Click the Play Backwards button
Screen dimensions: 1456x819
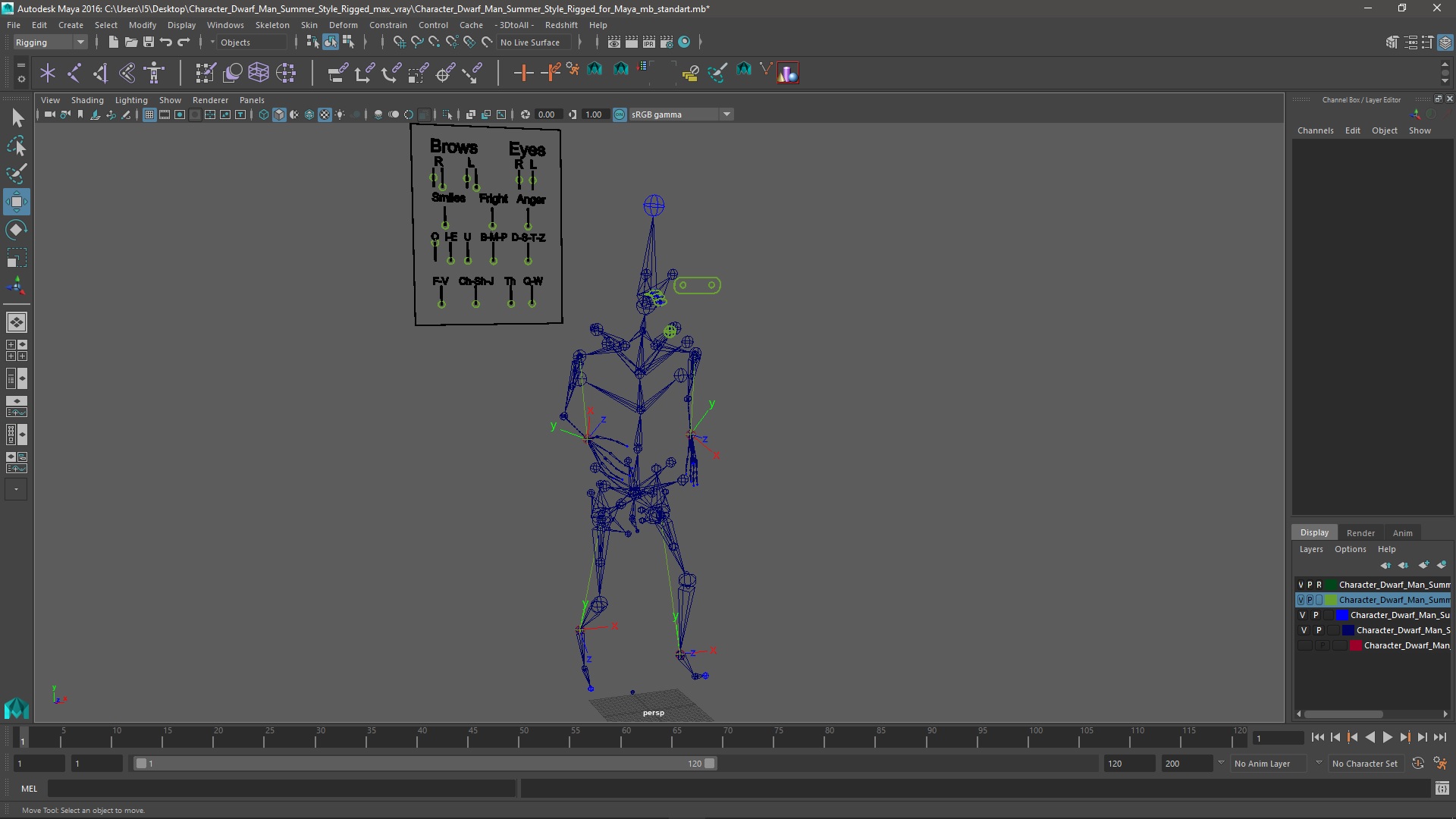[x=1370, y=737]
